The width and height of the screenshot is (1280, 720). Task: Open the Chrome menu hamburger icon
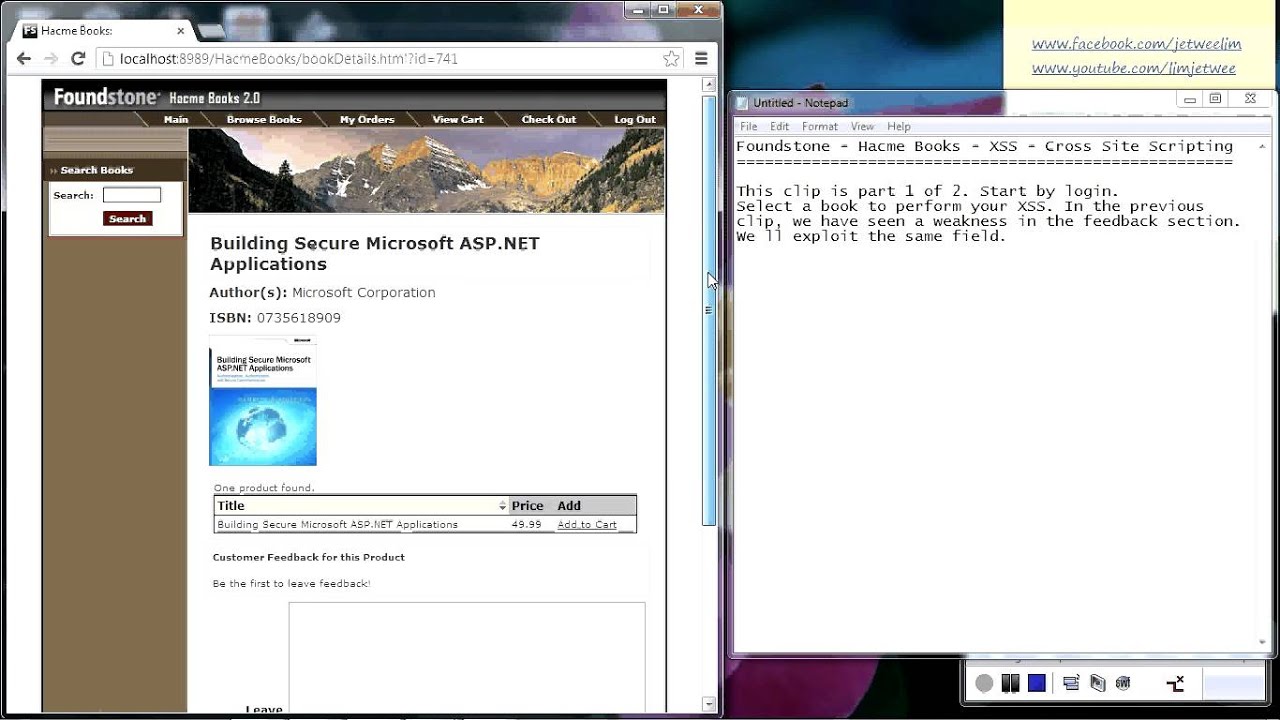click(x=701, y=59)
